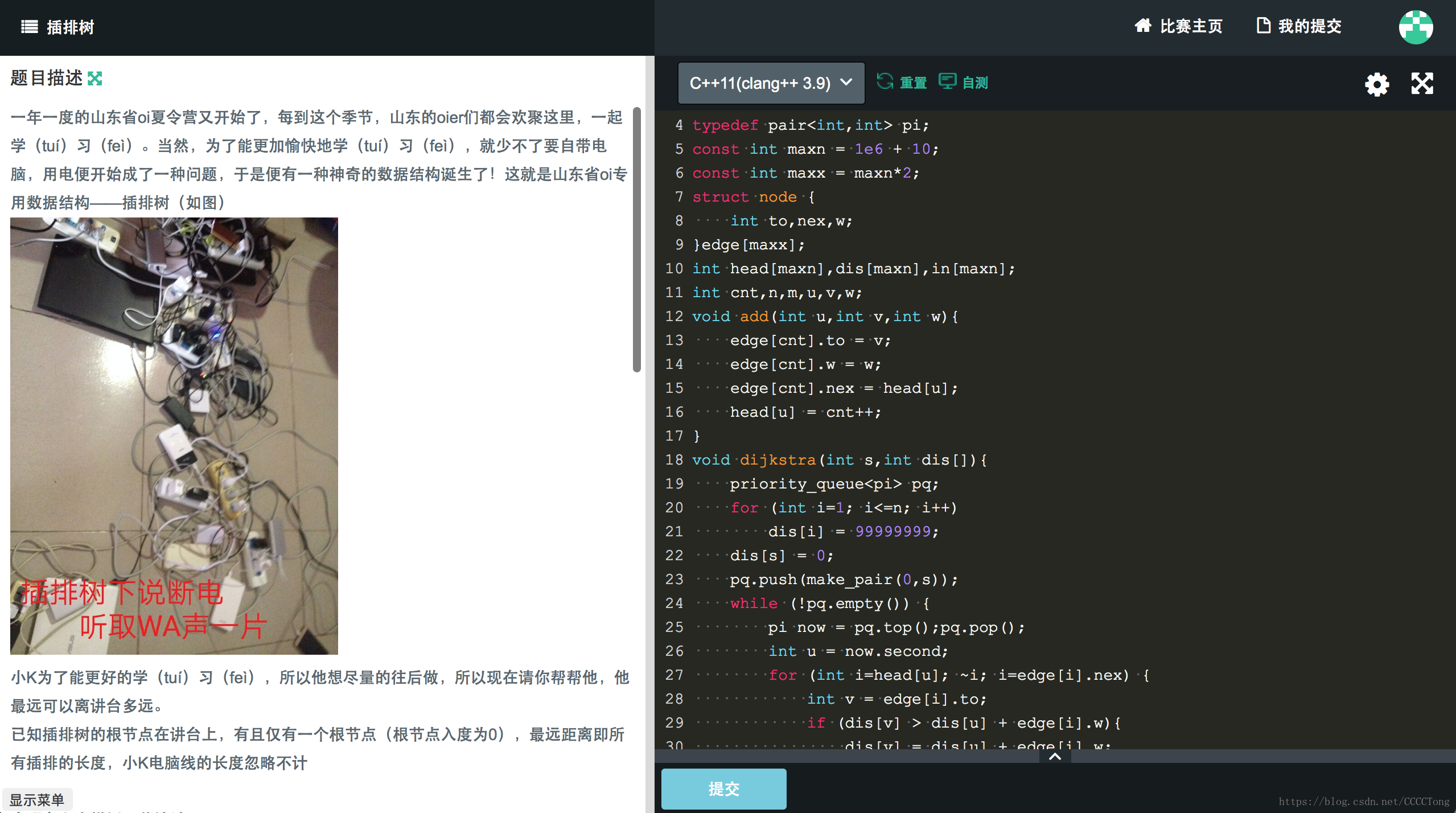Click the 插排树 power strip photo
The height and width of the screenshot is (813, 1456).
click(x=174, y=436)
